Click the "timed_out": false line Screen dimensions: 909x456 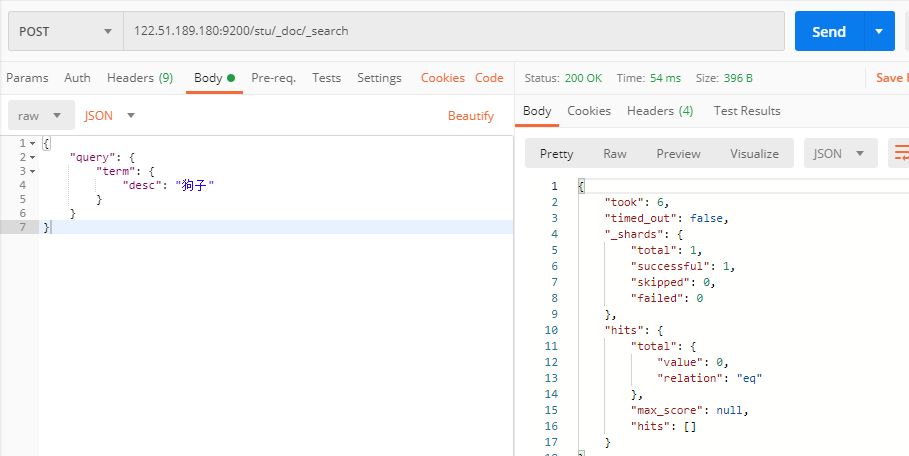tap(666, 218)
